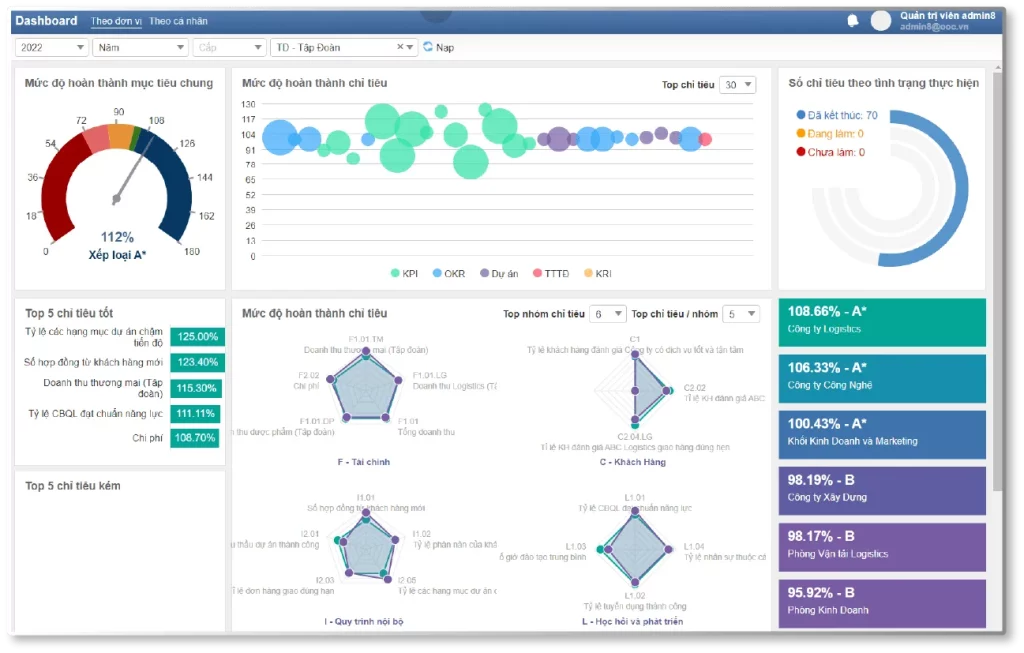Toggle TTTĐ legend marker
Screen dimensions: 1024x653
click(x=537, y=273)
